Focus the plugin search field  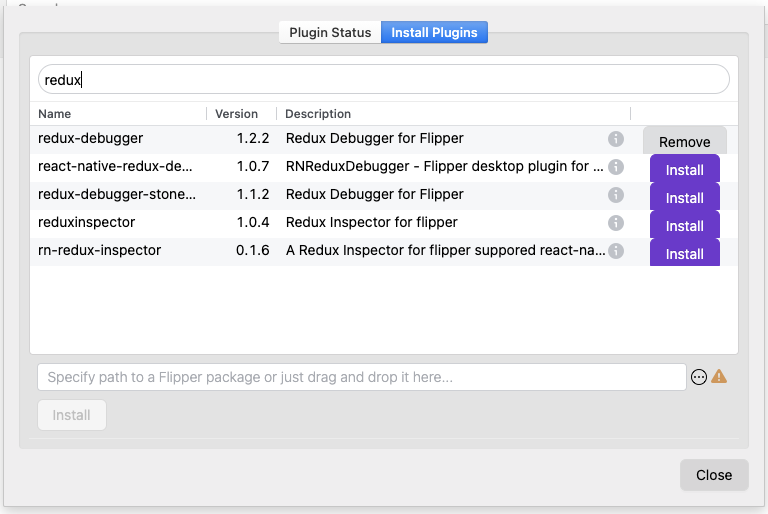[384, 79]
